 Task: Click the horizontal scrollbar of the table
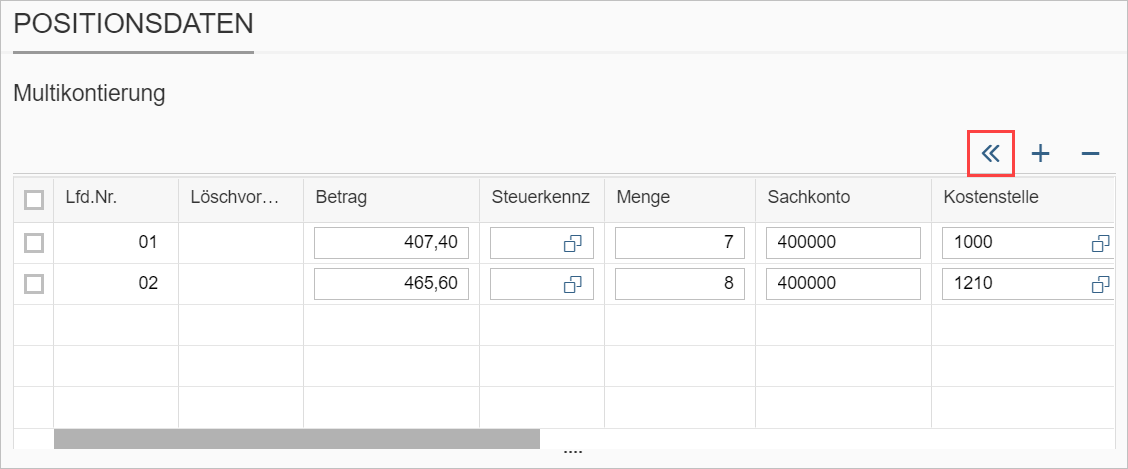(x=296, y=439)
